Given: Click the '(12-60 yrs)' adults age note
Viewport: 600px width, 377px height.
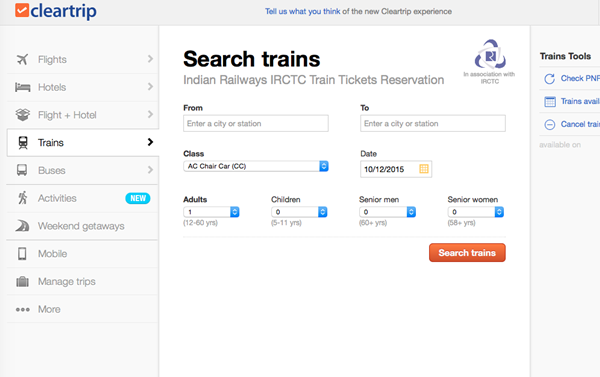Looking at the screenshot, I should pos(201,223).
